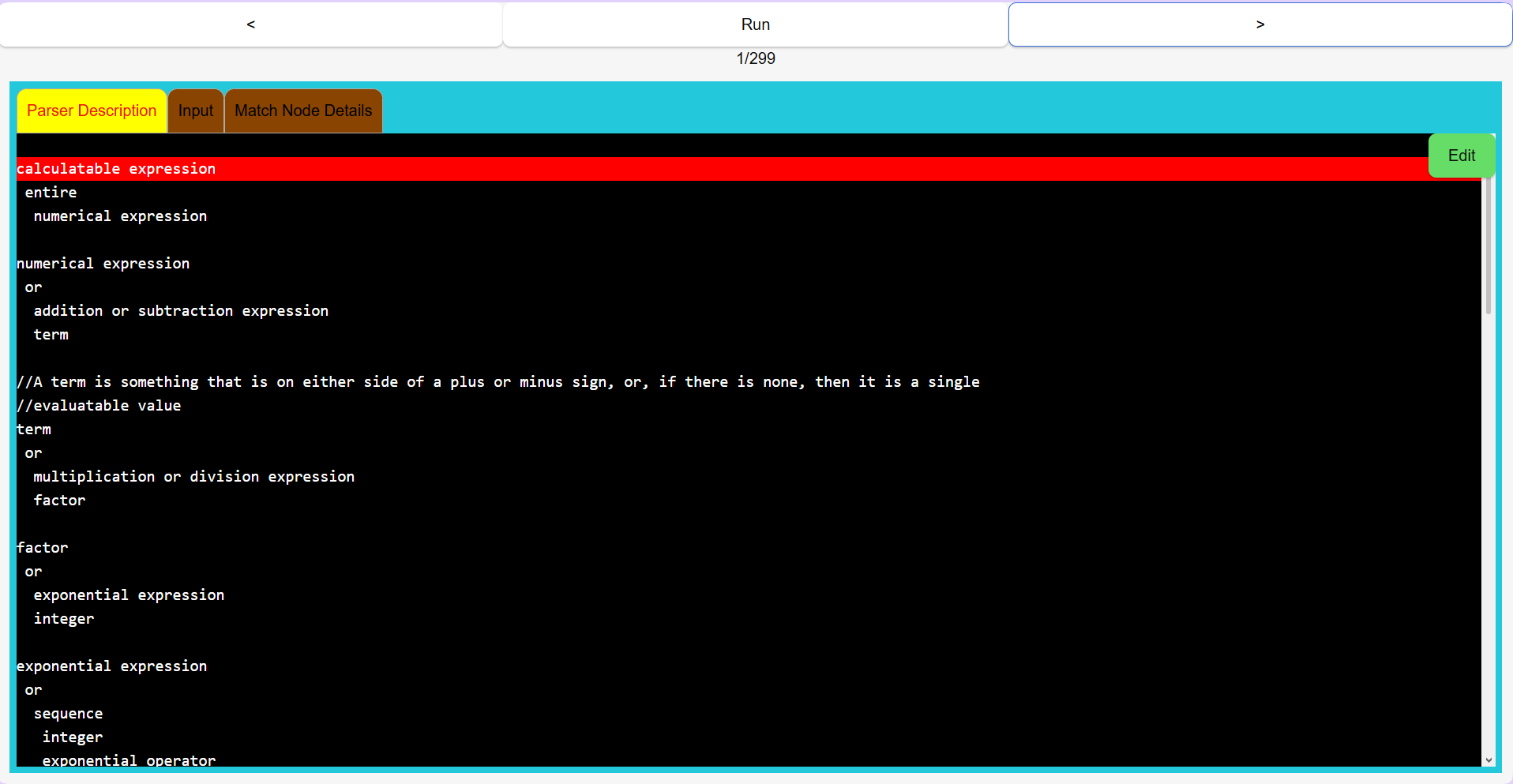Select the highlighted 'calculatable expression' rule line

coord(116,168)
